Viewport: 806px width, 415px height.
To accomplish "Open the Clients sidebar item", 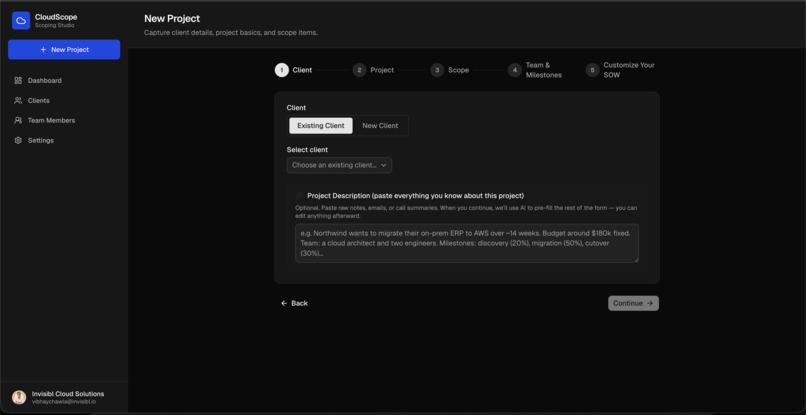I will [x=64, y=100].
